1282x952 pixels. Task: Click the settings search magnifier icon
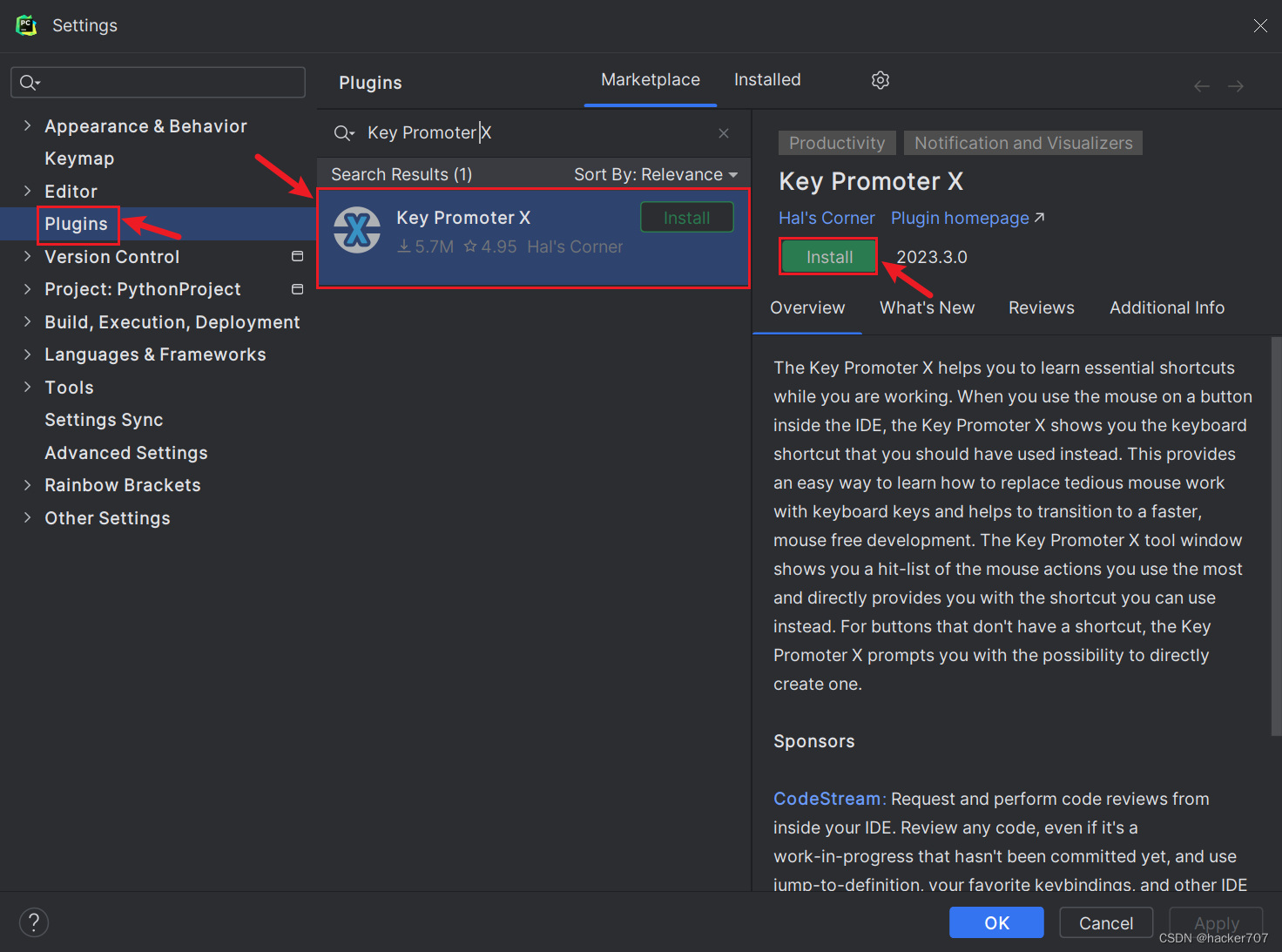29,82
